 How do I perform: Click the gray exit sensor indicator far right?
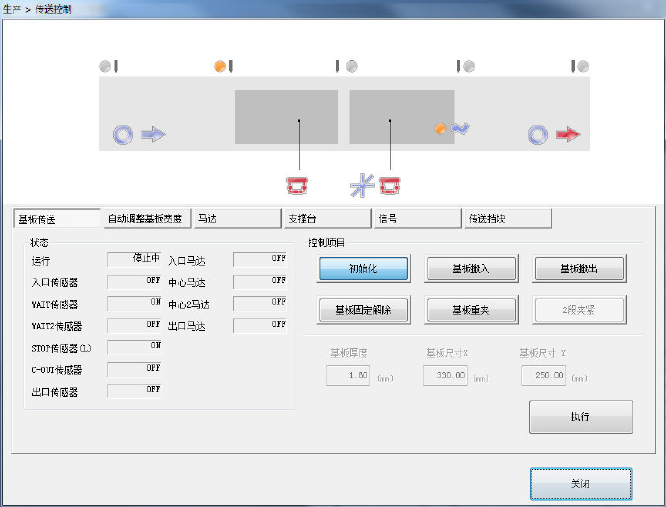coord(583,66)
